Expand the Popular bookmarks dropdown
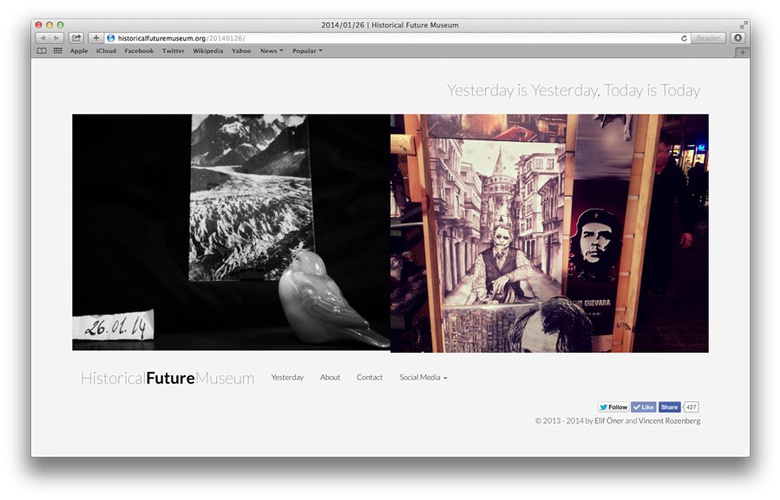This screenshot has height=500, width=780. tap(307, 50)
